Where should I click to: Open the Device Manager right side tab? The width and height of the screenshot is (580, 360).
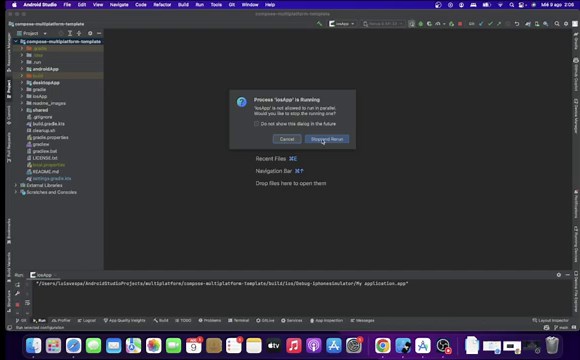[576, 117]
